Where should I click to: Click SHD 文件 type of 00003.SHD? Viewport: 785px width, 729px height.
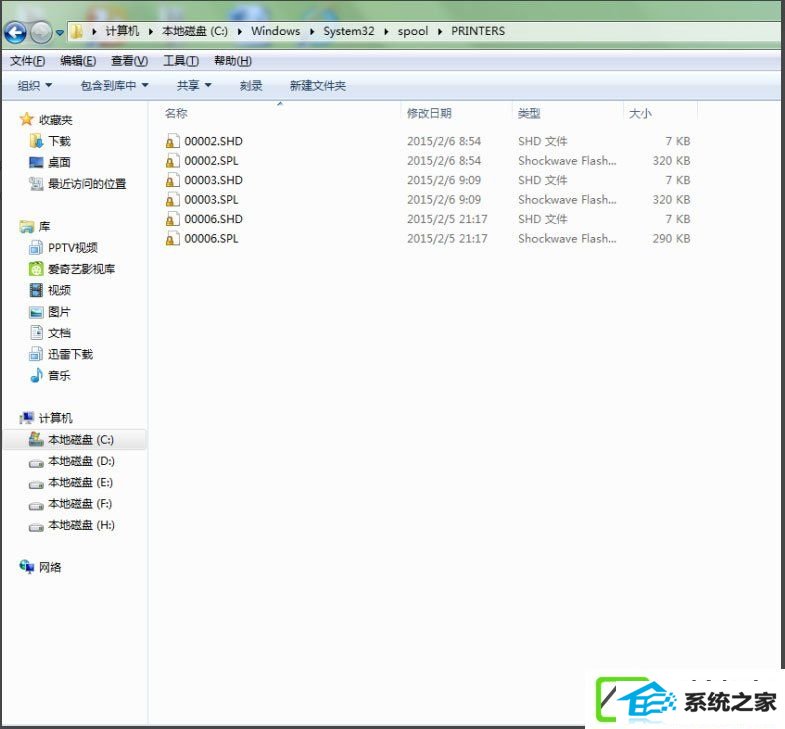543,180
